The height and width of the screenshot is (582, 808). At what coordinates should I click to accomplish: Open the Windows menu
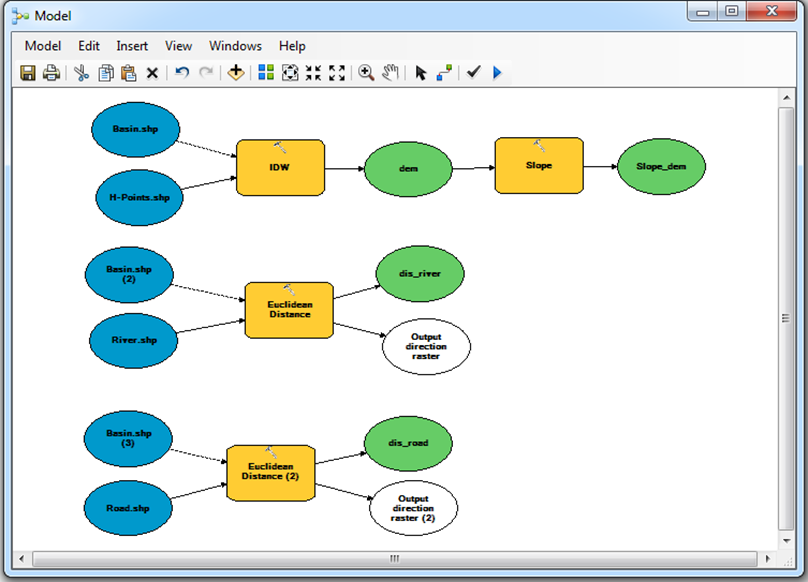pos(235,46)
